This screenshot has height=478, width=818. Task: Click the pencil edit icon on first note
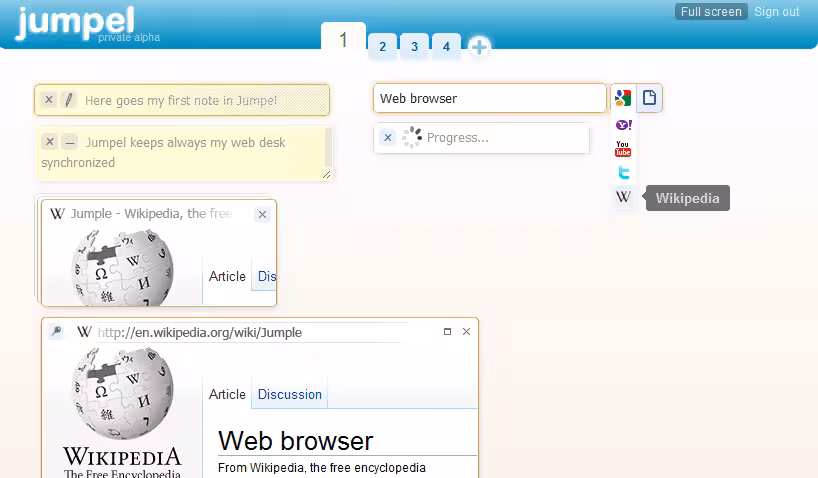pos(68,100)
